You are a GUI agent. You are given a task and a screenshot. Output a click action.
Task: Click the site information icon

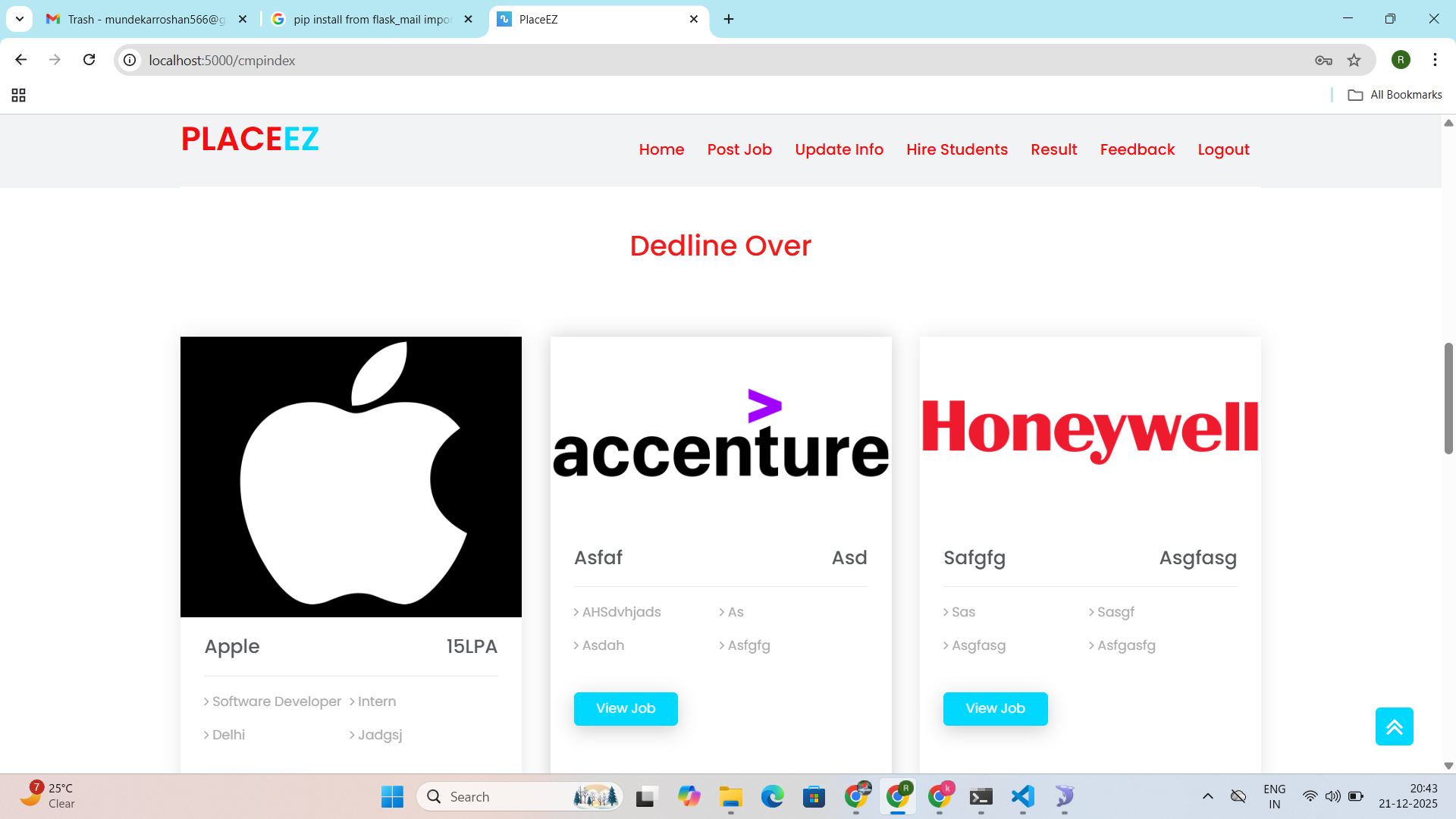tap(130, 60)
